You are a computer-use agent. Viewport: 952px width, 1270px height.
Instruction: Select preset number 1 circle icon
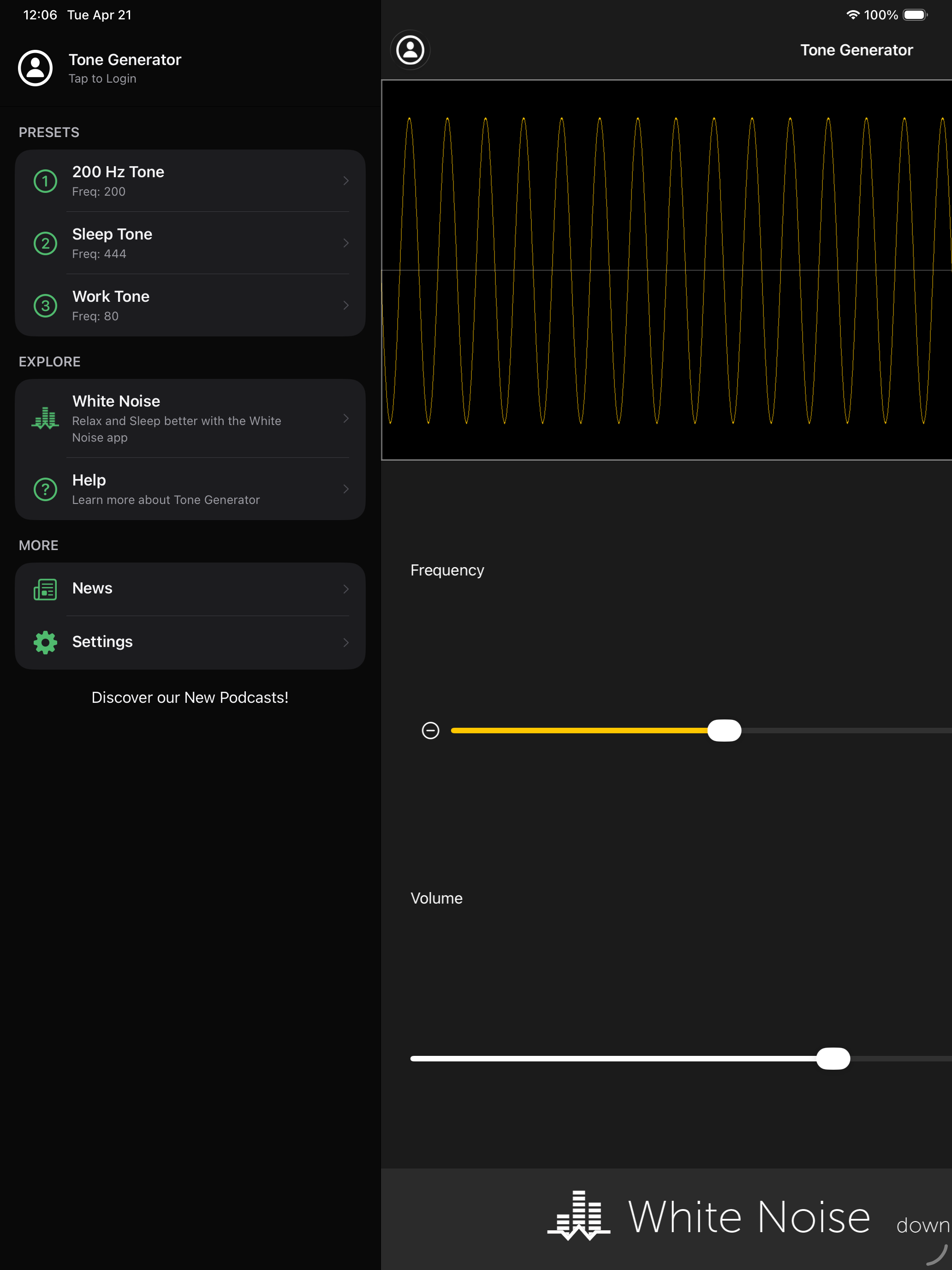click(45, 181)
